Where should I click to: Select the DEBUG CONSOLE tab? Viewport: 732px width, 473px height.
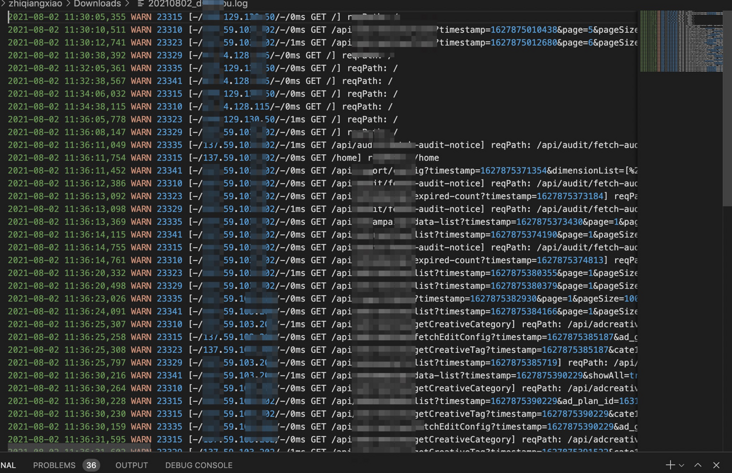[x=198, y=465]
